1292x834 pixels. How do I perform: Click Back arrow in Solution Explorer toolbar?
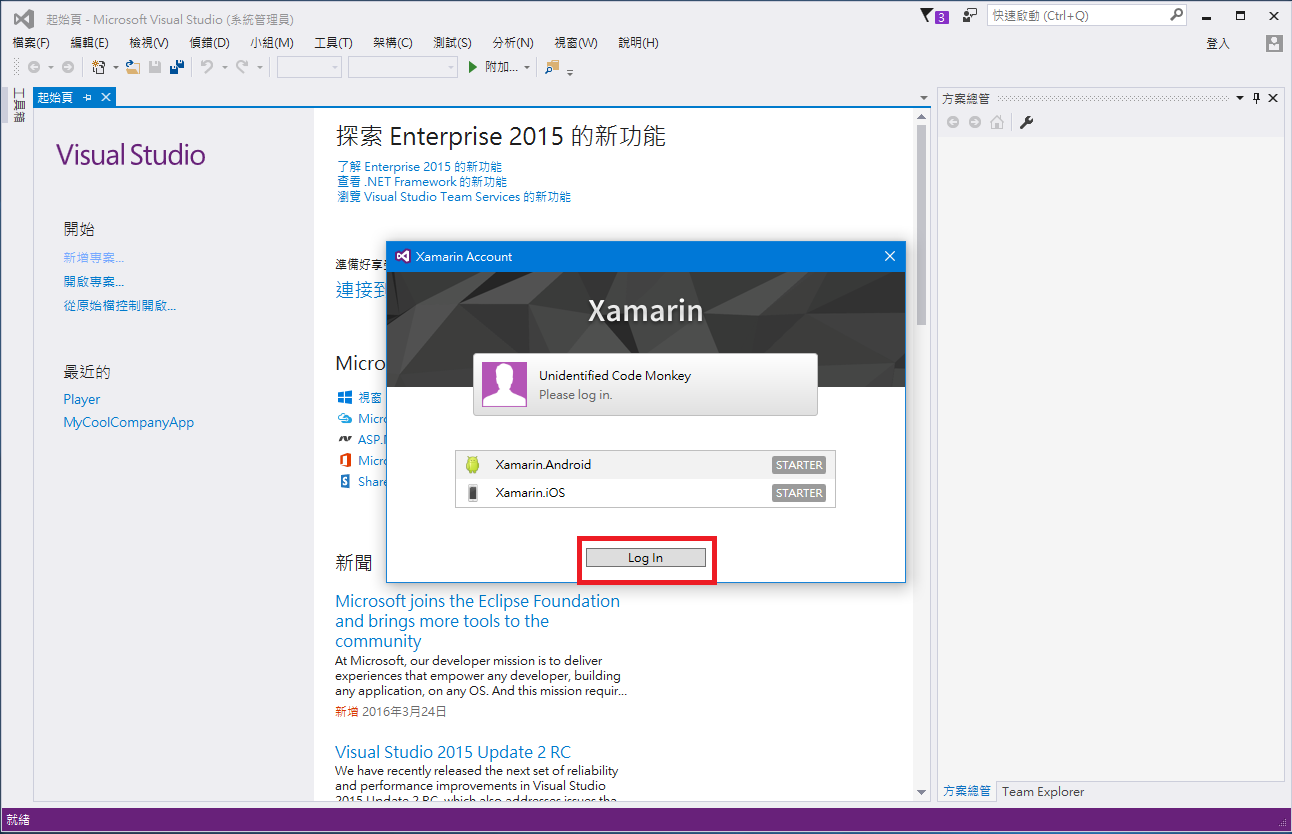(953, 122)
